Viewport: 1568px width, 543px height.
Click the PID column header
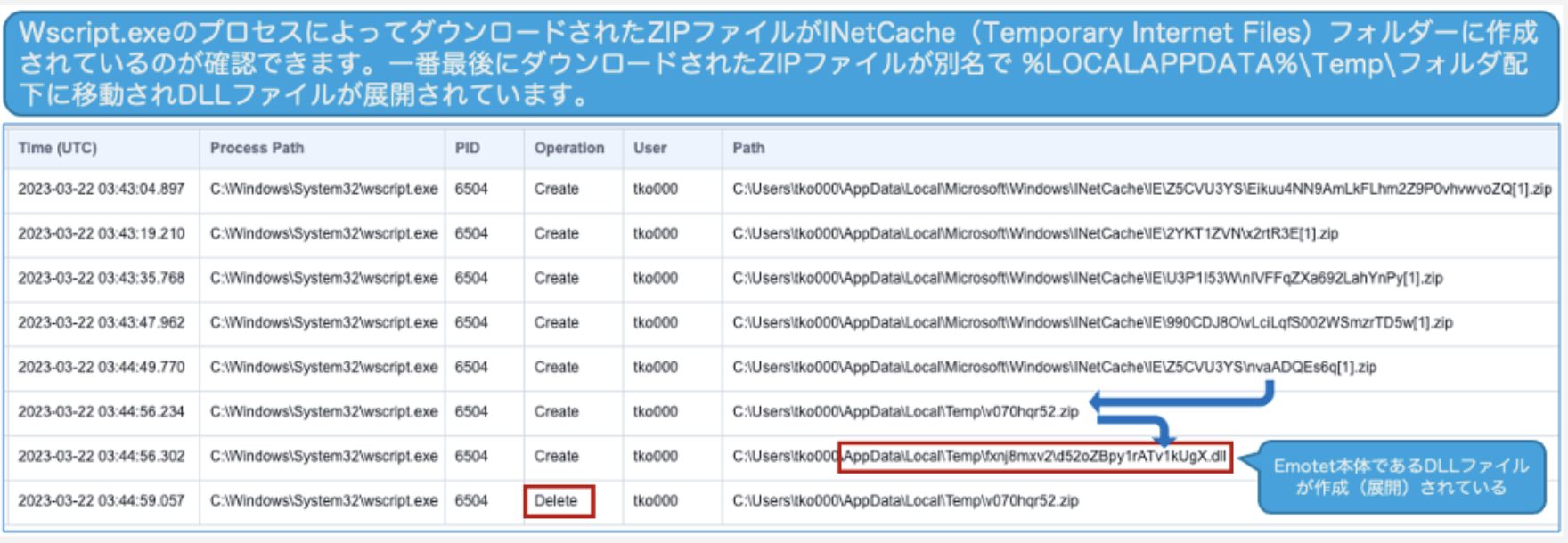pyautogui.click(x=468, y=148)
